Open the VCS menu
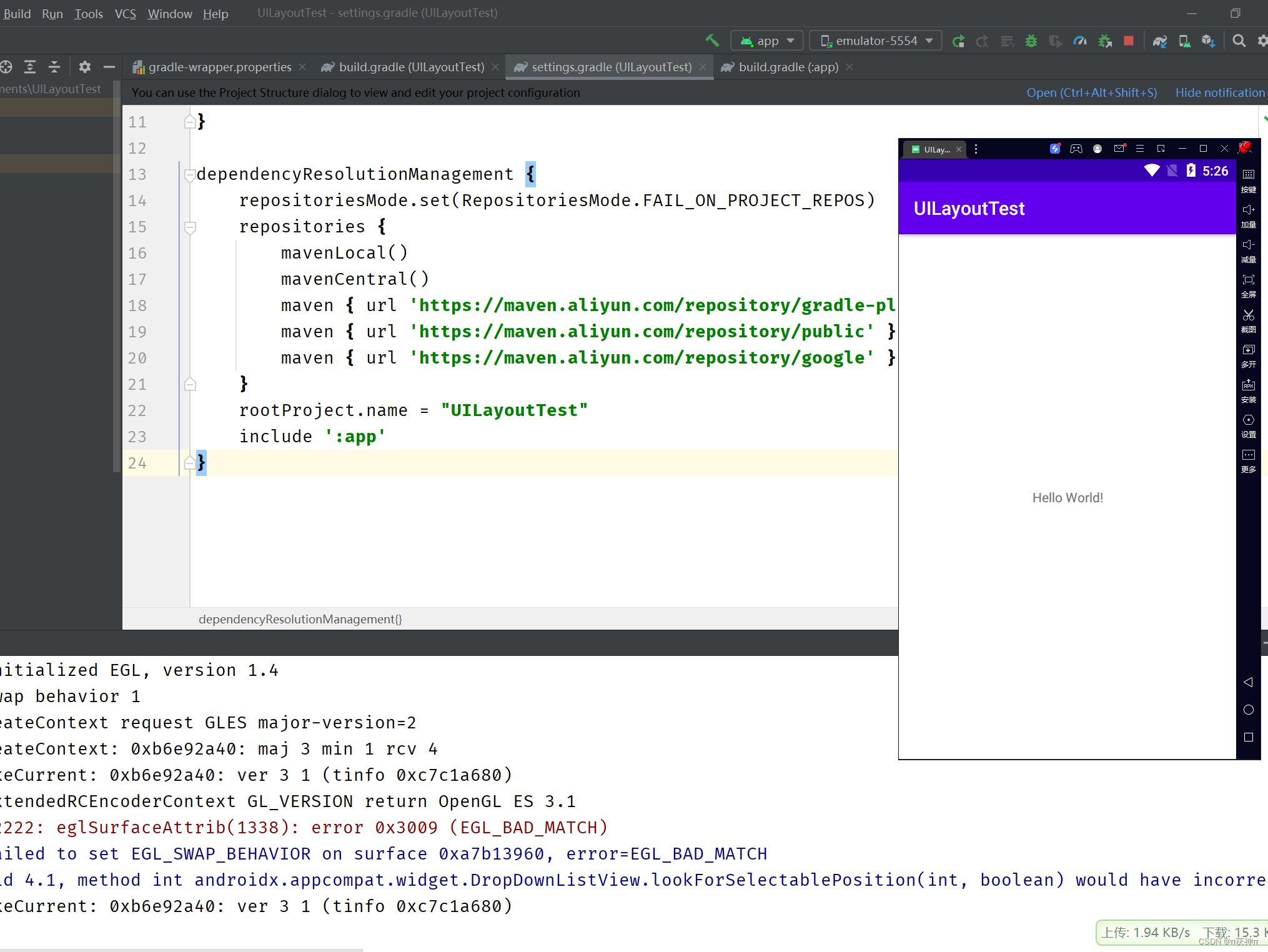This screenshot has width=1268, height=952. (x=125, y=13)
